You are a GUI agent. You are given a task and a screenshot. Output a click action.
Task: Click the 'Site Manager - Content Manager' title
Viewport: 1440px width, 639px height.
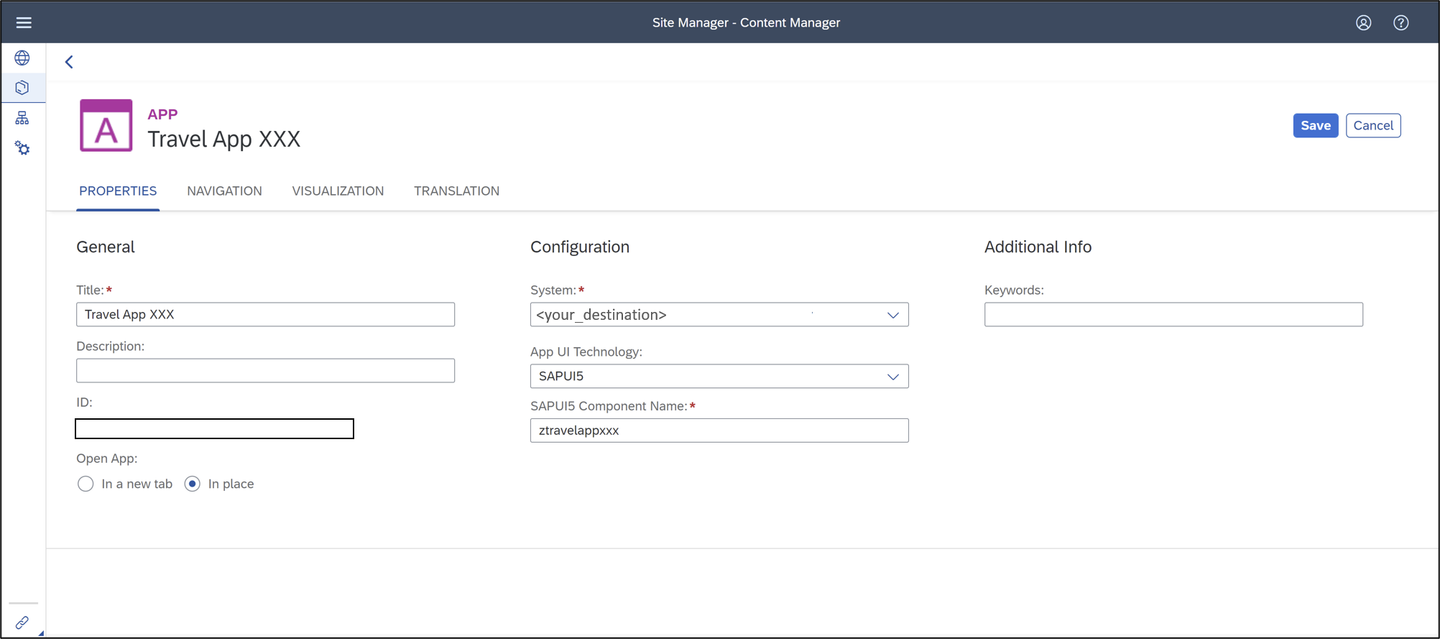click(746, 22)
